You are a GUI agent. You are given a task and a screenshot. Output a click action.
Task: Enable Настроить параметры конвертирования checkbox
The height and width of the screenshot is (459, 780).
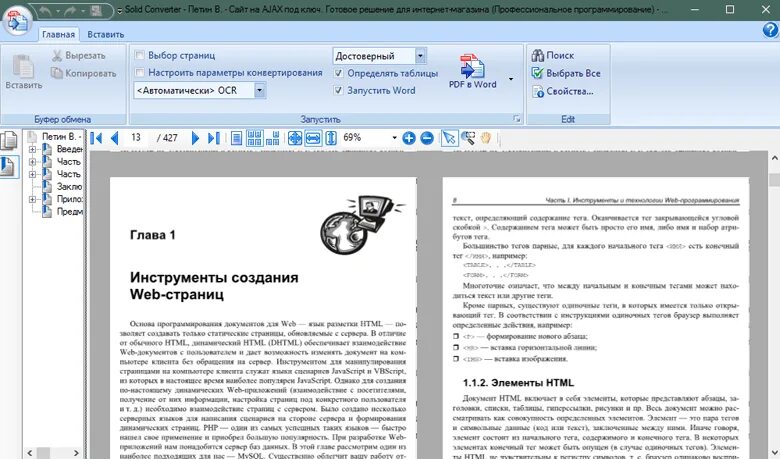140,73
